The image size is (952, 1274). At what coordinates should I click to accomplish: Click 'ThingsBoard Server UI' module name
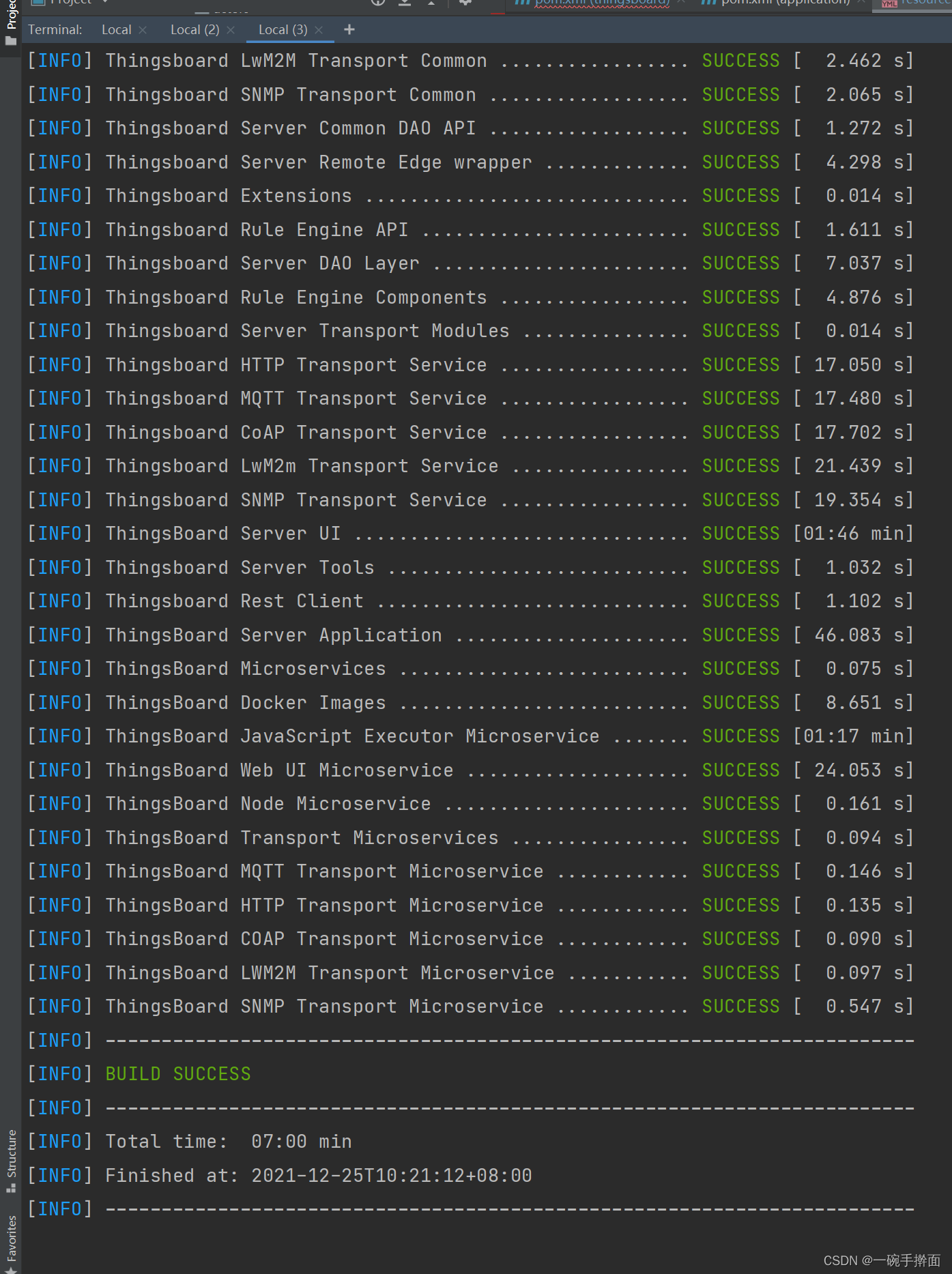(x=223, y=534)
